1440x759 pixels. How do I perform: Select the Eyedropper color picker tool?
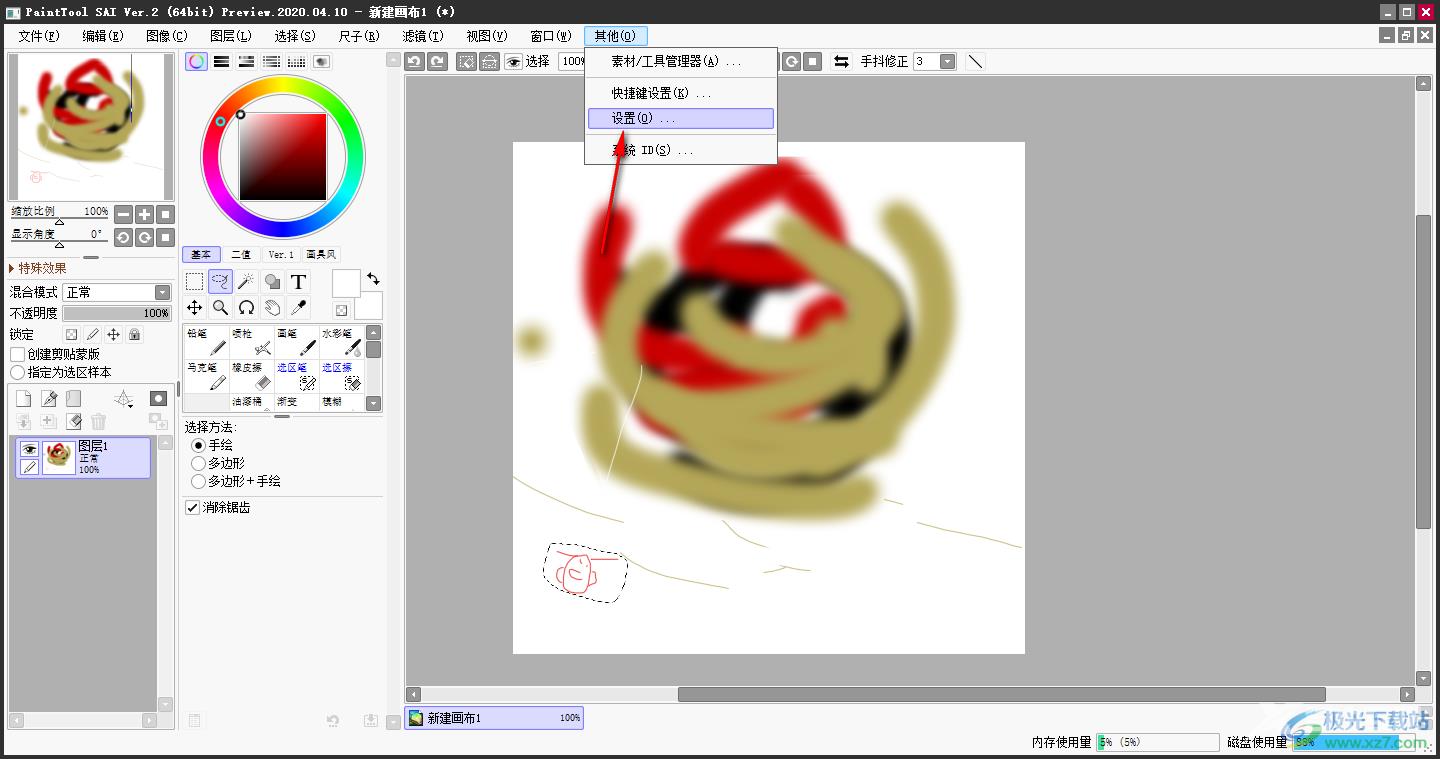pyautogui.click(x=298, y=308)
